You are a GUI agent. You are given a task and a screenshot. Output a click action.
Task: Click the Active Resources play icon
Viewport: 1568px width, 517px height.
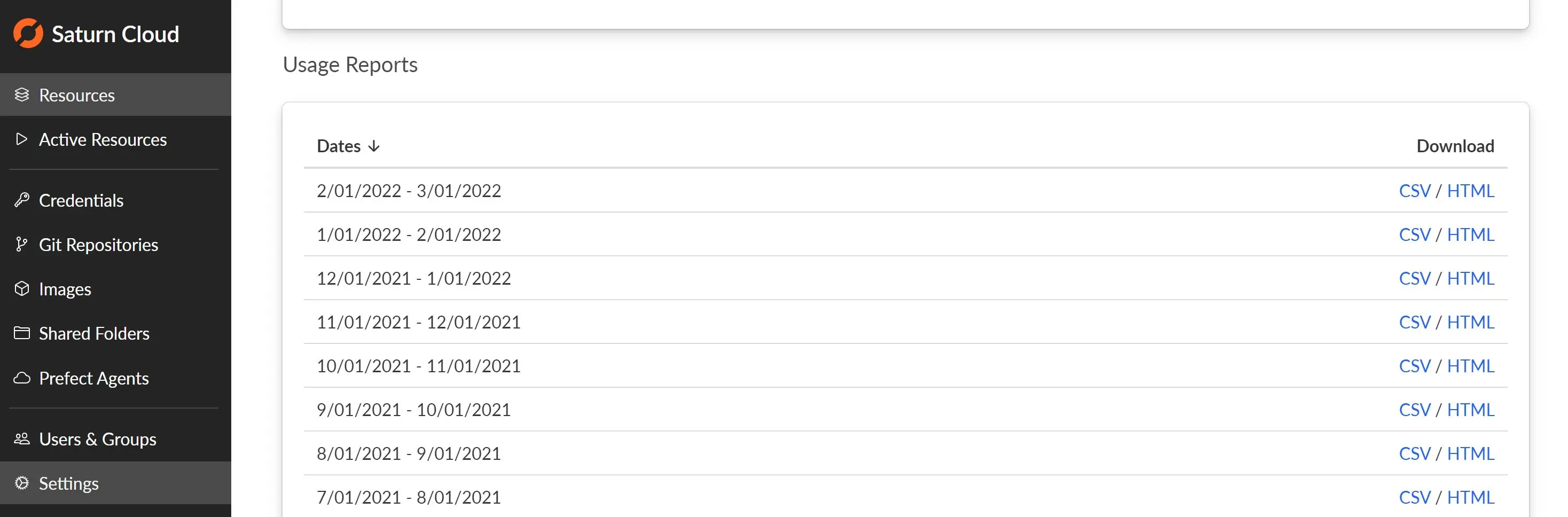coord(22,139)
